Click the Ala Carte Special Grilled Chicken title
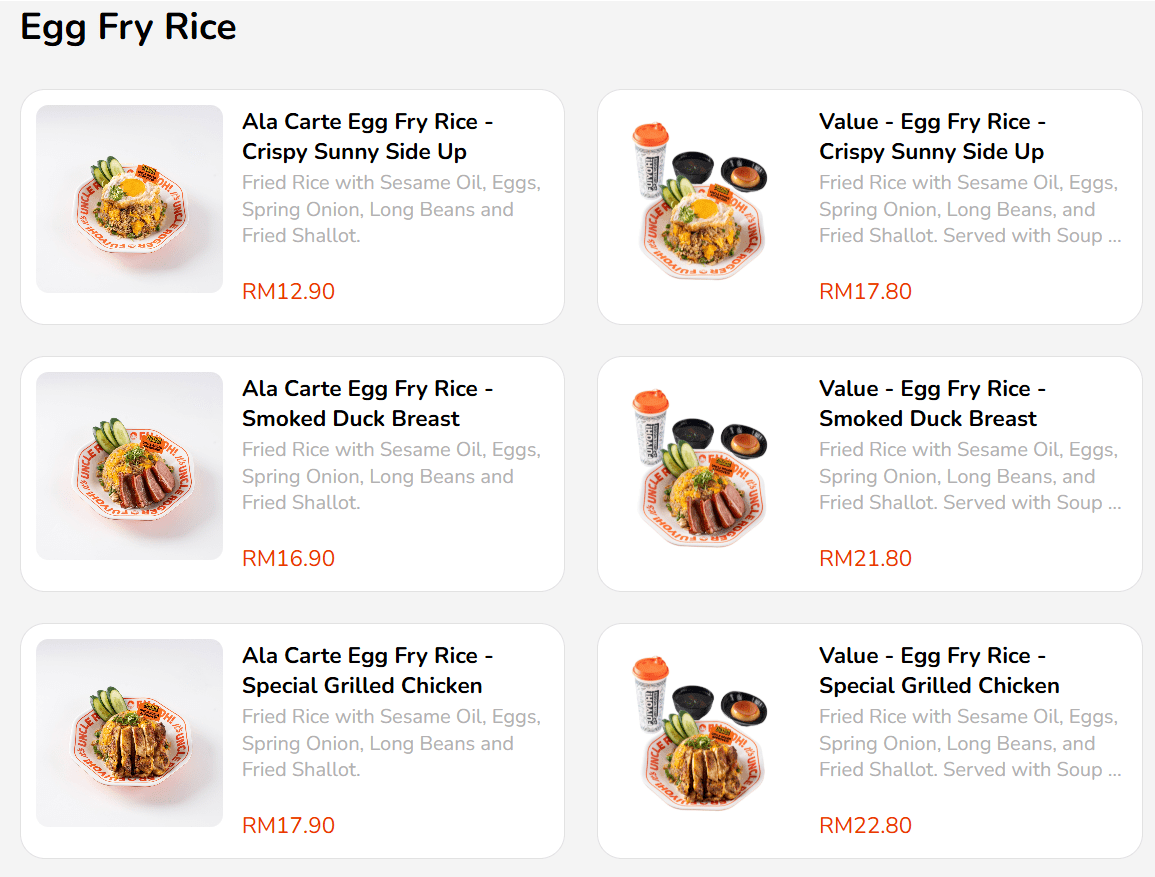This screenshot has height=877, width=1155. point(367,671)
